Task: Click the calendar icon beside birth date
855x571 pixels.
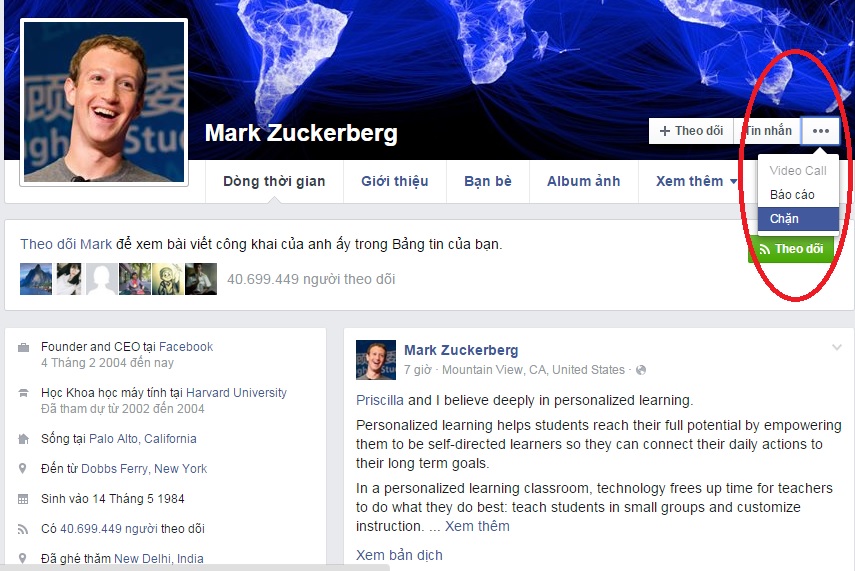Action: (23, 498)
